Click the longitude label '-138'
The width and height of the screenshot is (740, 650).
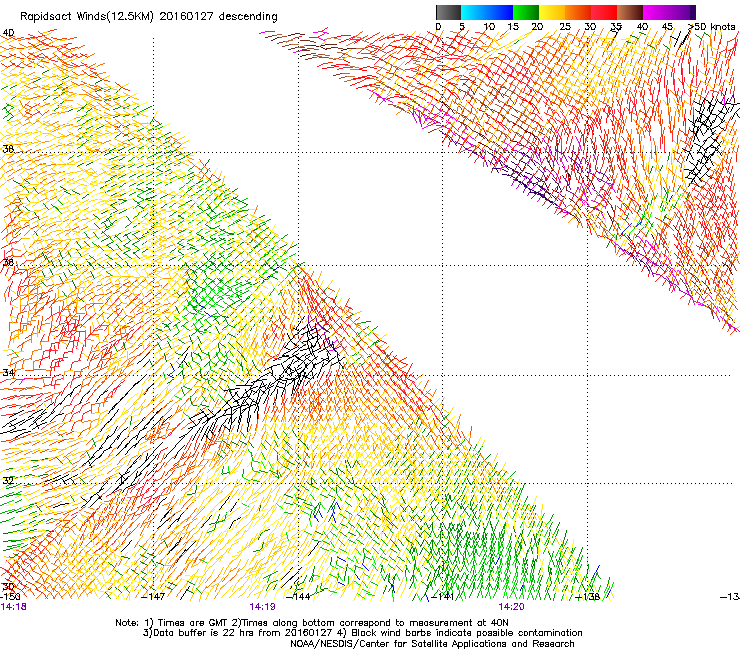[x=588, y=596]
